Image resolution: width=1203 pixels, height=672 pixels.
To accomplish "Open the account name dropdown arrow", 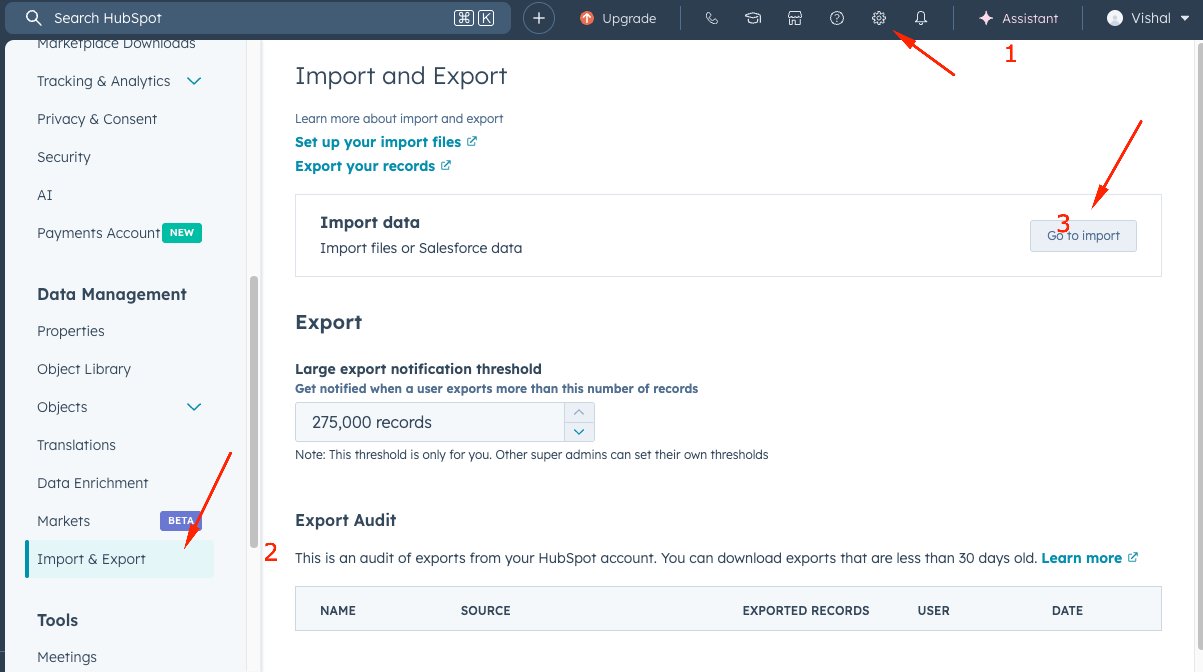I will tap(1185, 17).
